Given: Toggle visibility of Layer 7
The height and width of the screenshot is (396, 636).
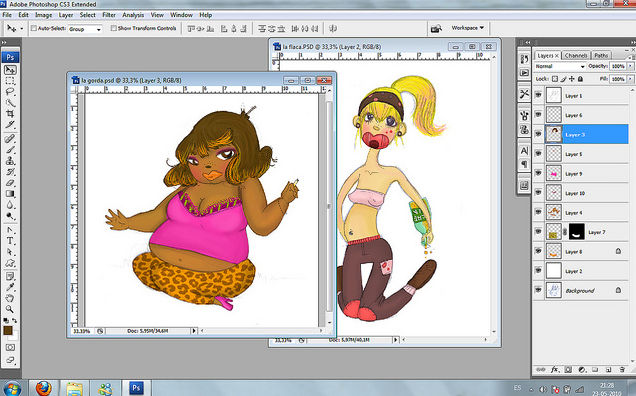Looking at the screenshot, I should pos(539,231).
